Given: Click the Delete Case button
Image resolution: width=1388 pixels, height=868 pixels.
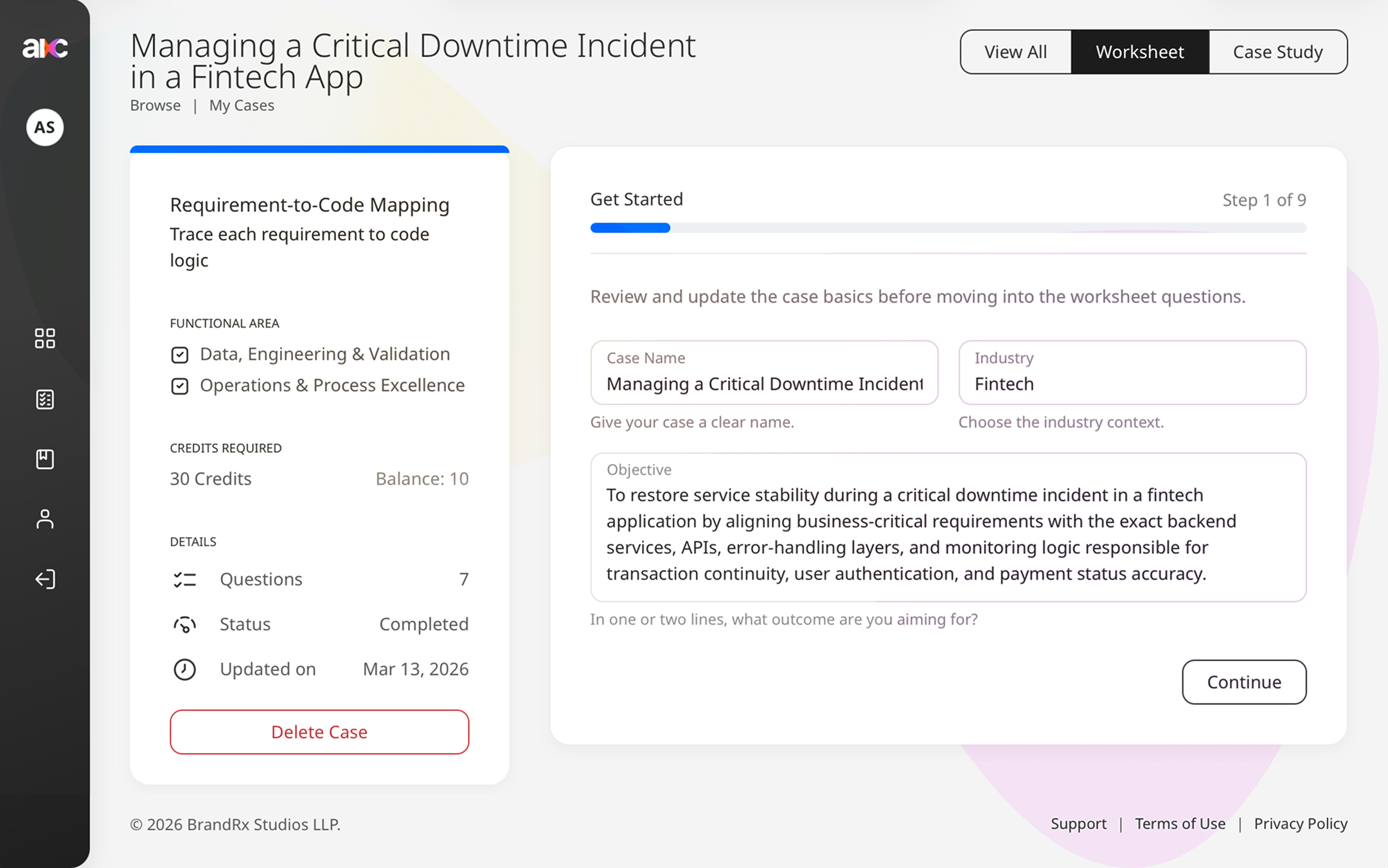Looking at the screenshot, I should pos(319,732).
